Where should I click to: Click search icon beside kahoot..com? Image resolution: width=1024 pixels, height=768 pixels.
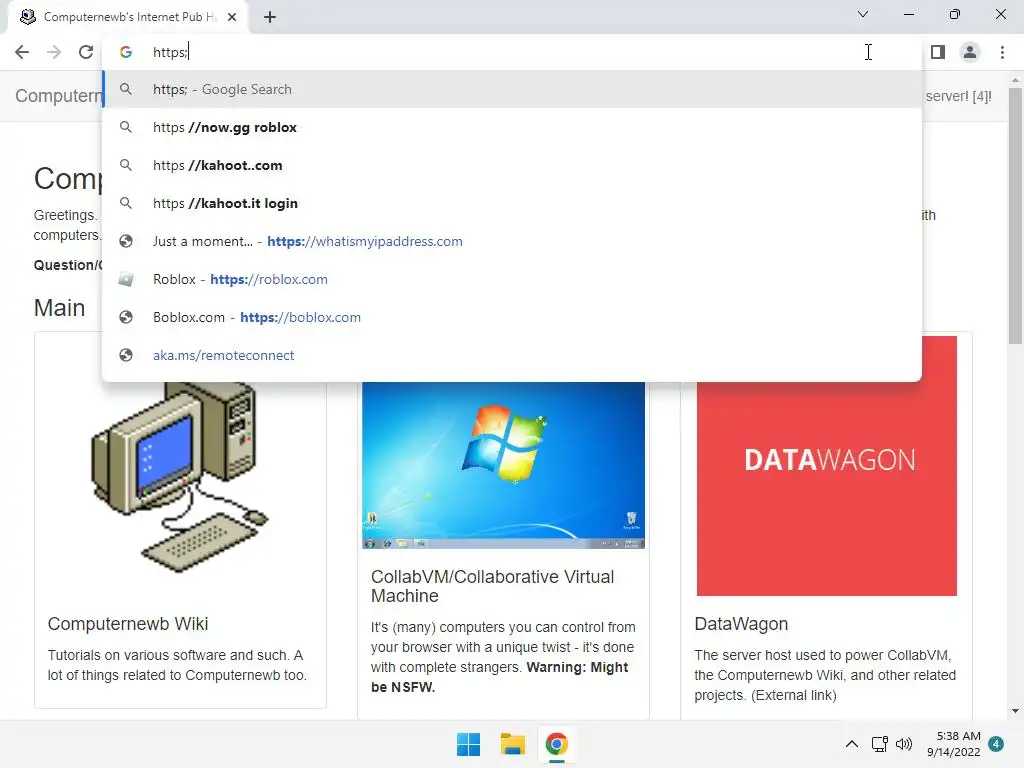pyautogui.click(x=126, y=165)
